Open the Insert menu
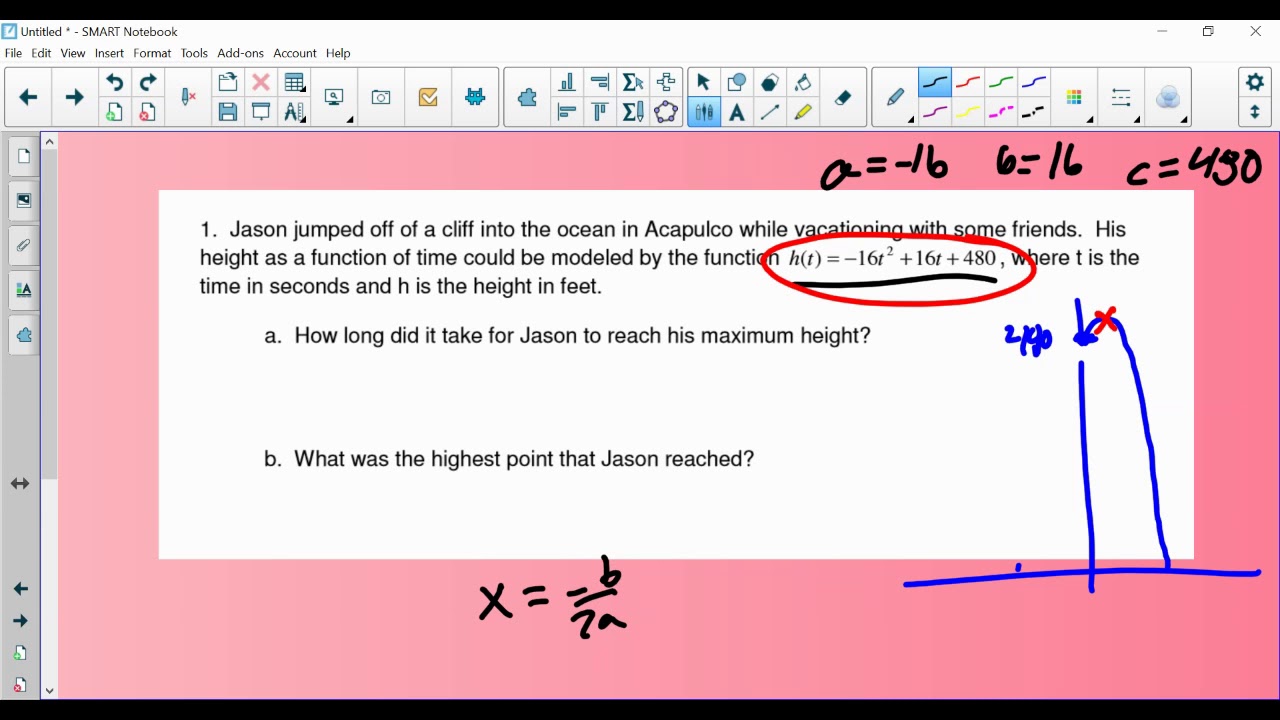The height and width of the screenshot is (720, 1280). click(109, 53)
